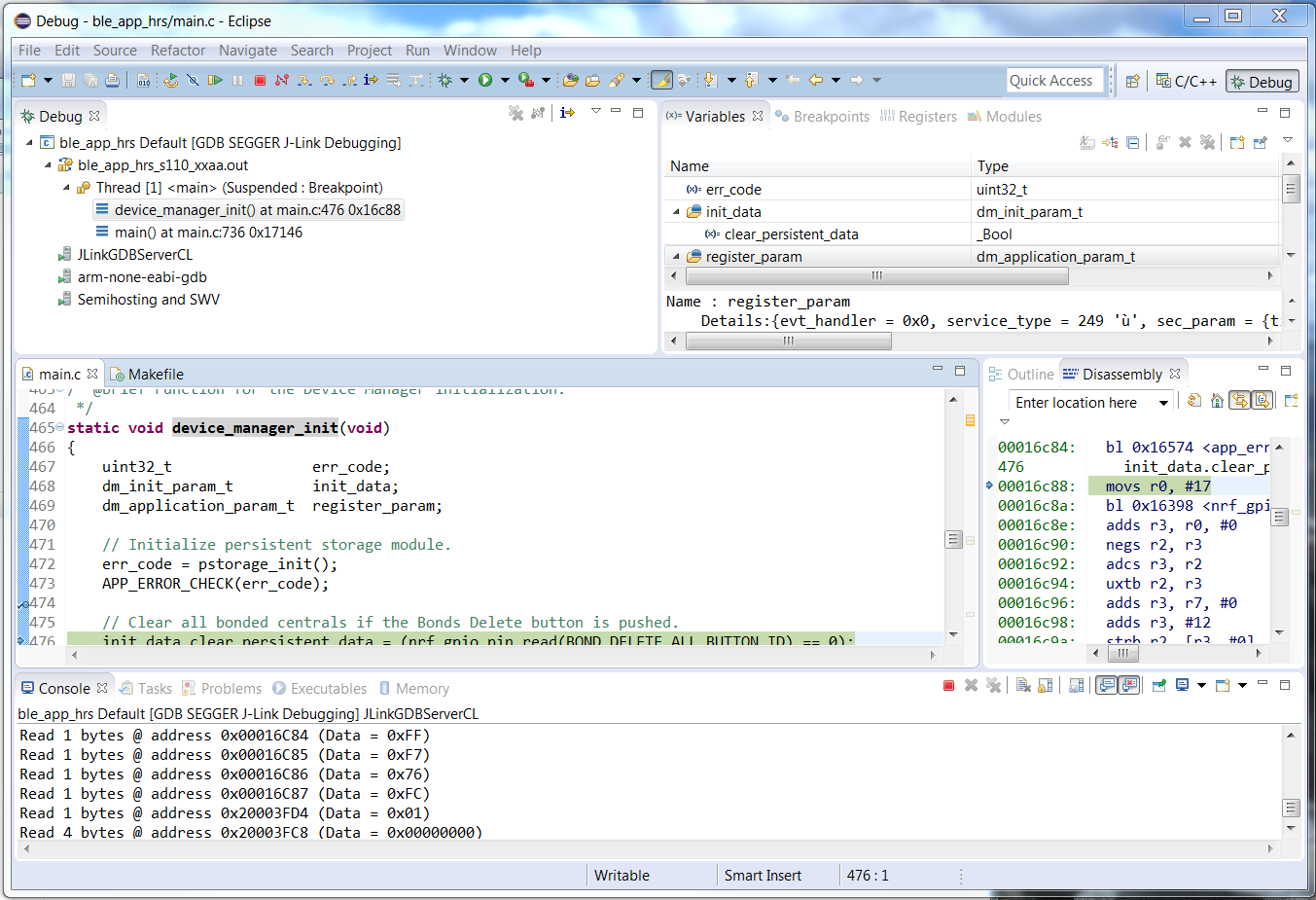This screenshot has height=900, width=1316.
Task: Collapse the ble_app_hrs Default launch node
Action: (x=29, y=143)
